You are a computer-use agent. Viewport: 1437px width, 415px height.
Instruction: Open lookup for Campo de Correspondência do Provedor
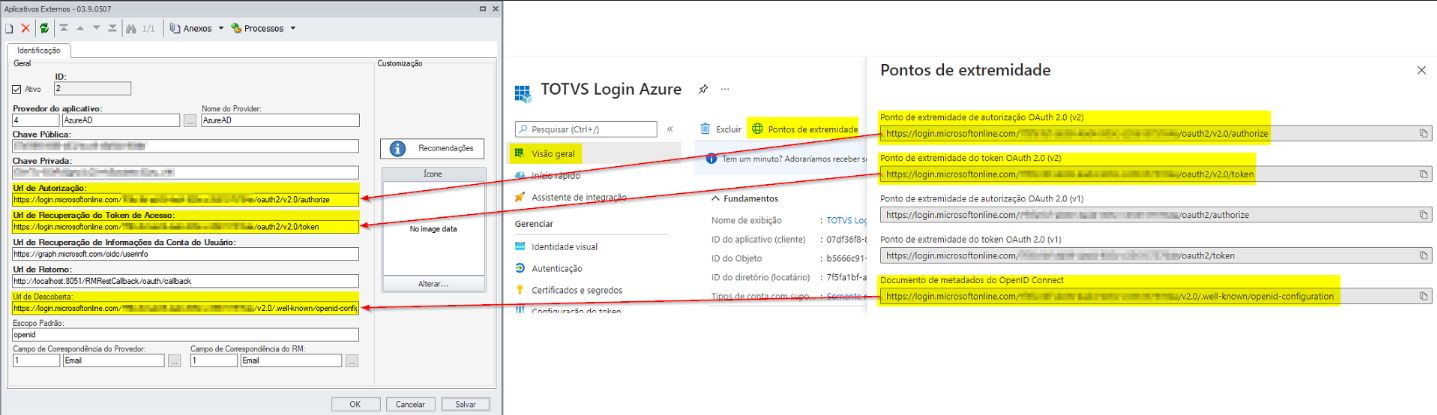(x=175, y=361)
